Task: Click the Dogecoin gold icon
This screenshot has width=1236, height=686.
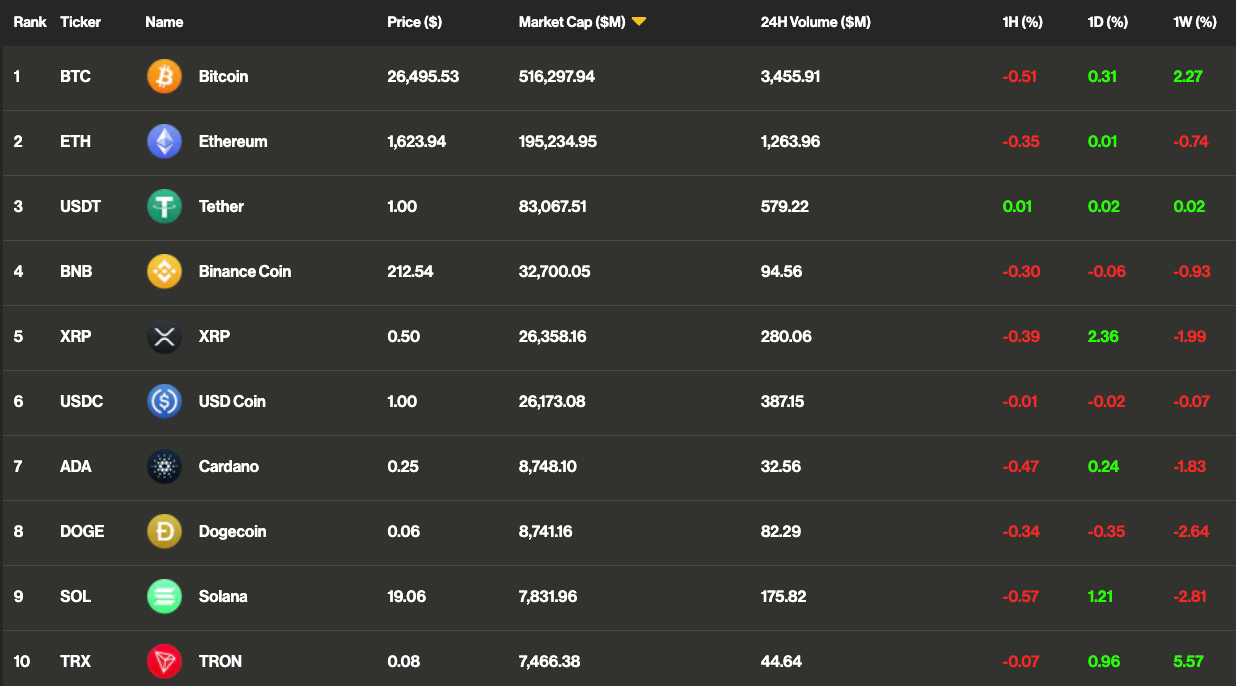Action: click(164, 531)
